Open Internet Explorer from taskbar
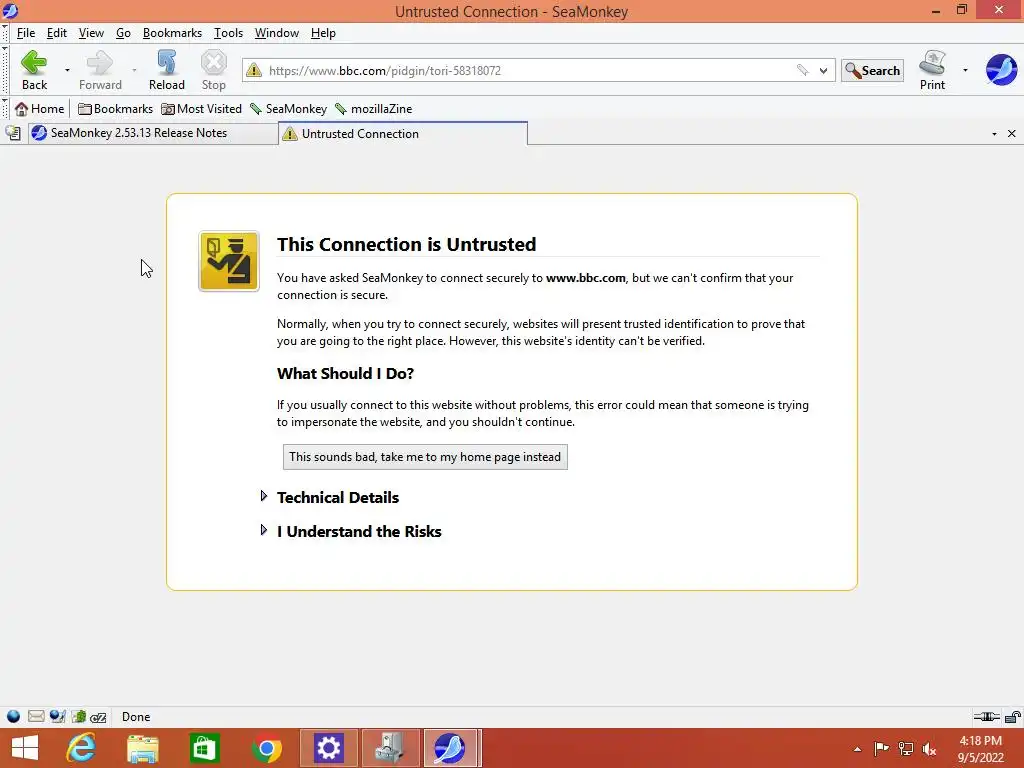This screenshot has width=1024, height=768. pos(82,748)
